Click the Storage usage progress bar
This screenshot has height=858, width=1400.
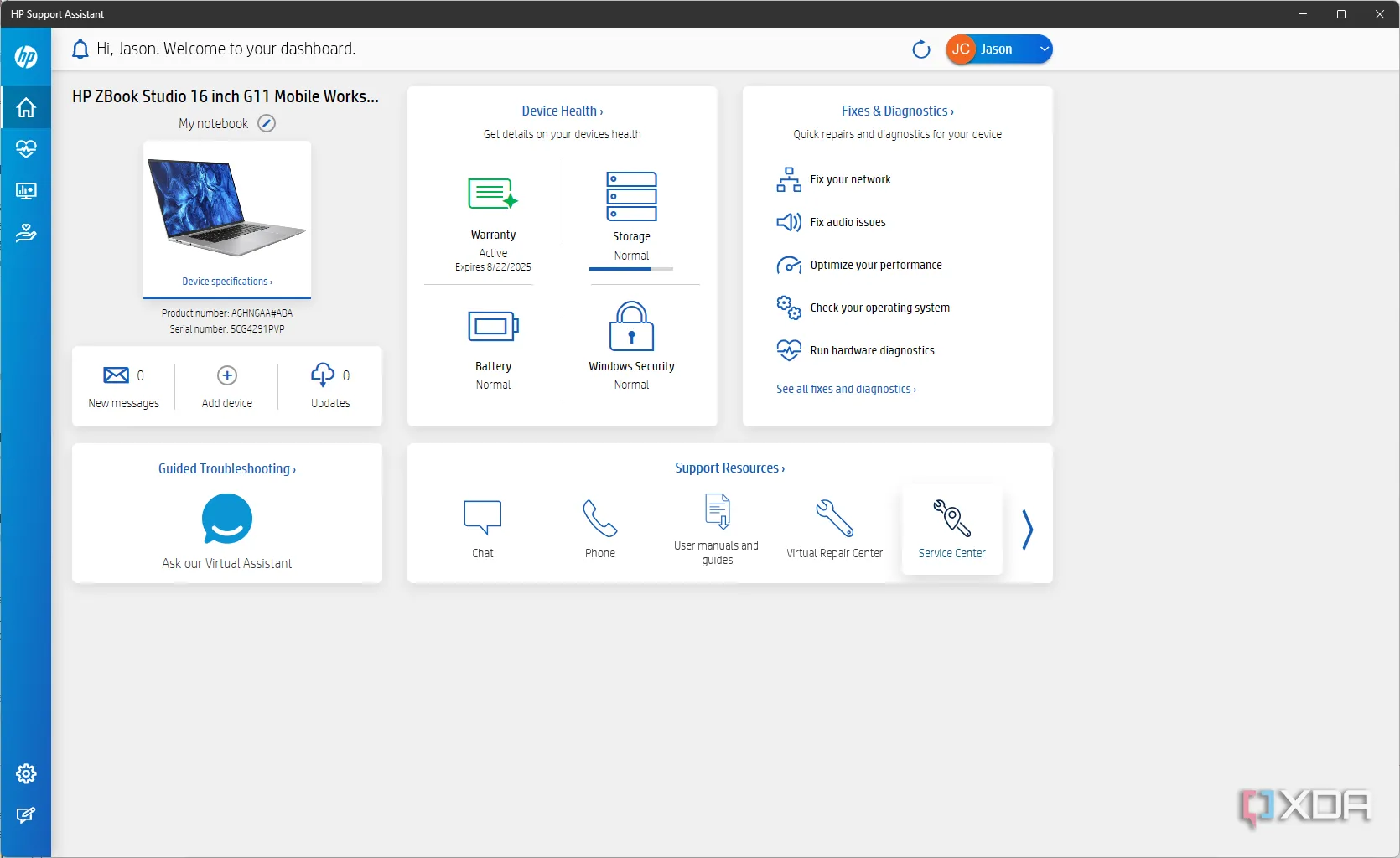(631, 269)
